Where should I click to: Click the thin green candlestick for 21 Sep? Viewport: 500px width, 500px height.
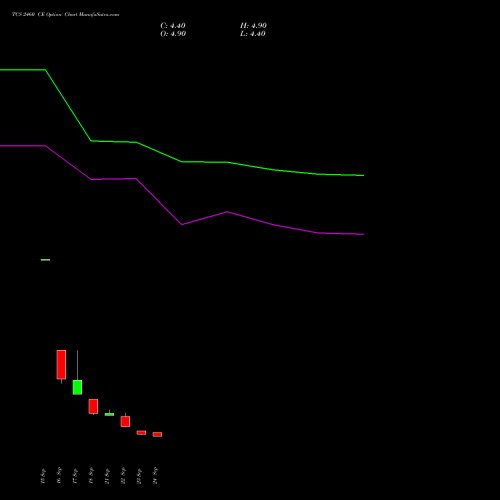coord(109,414)
